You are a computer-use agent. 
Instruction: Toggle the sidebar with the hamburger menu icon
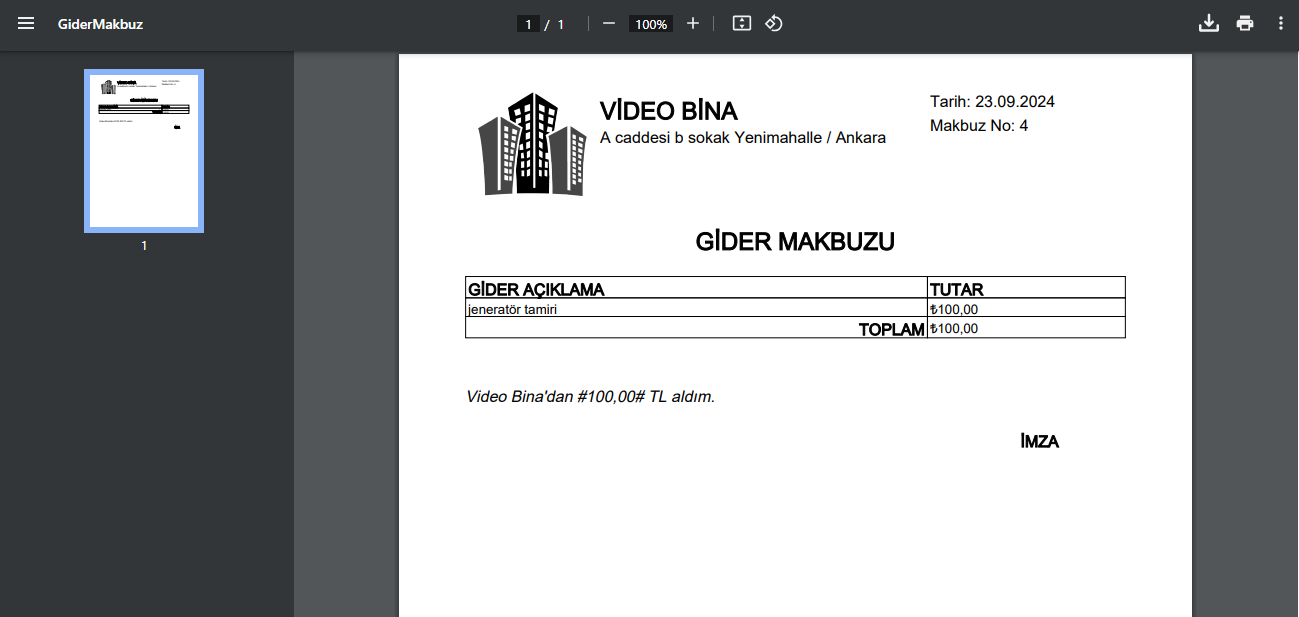tap(26, 23)
